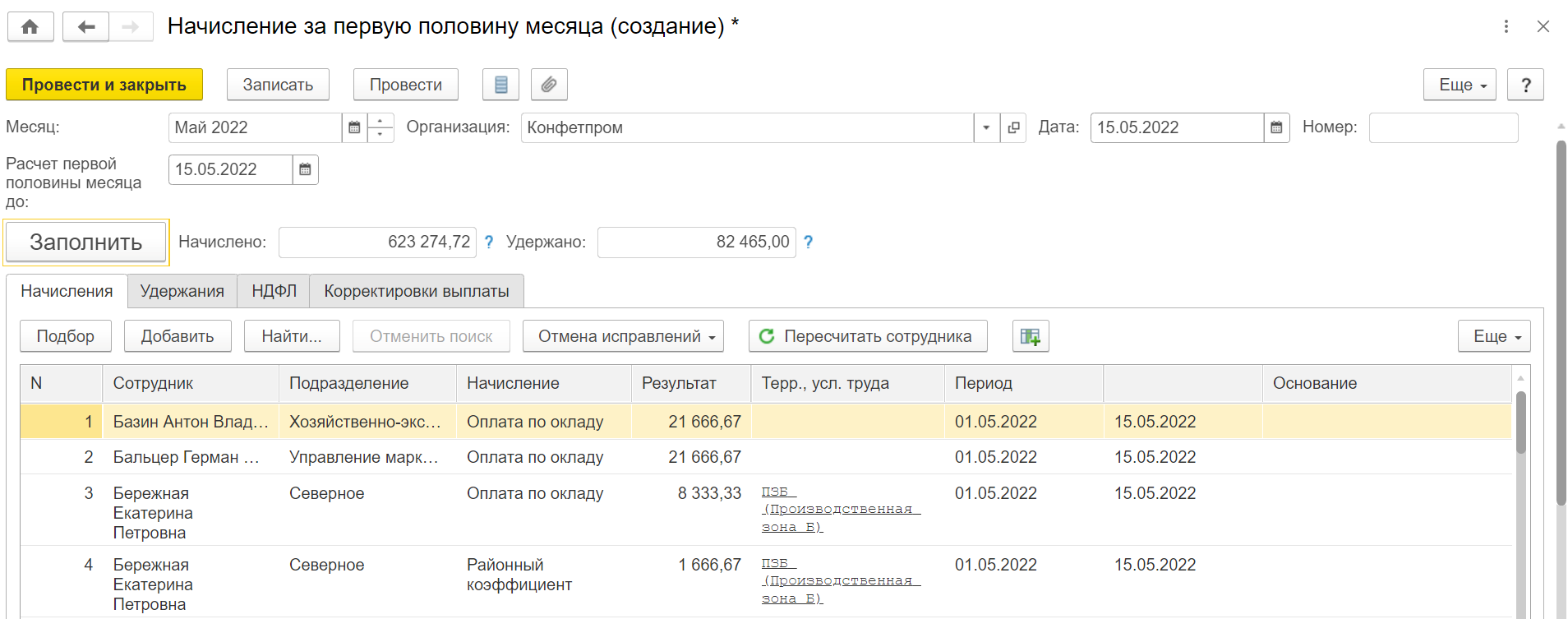
Task: Open the top Еще dropdown menu
Action: (x=1460, y=85)
